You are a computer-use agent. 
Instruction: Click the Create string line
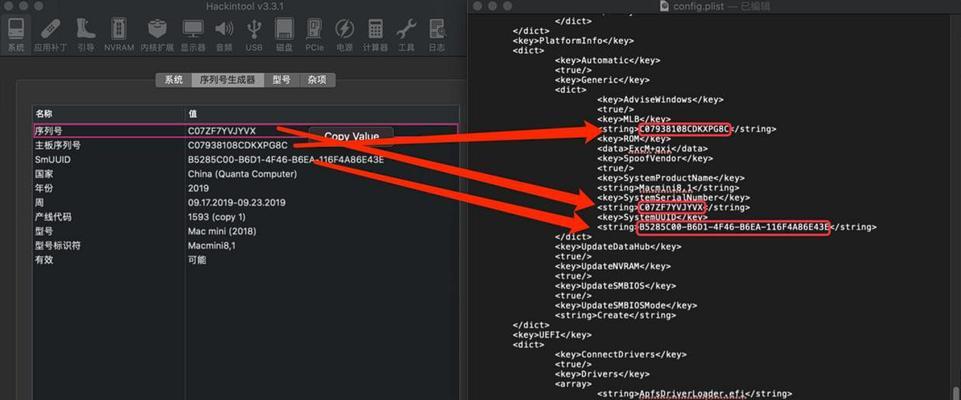click(615, 315)
